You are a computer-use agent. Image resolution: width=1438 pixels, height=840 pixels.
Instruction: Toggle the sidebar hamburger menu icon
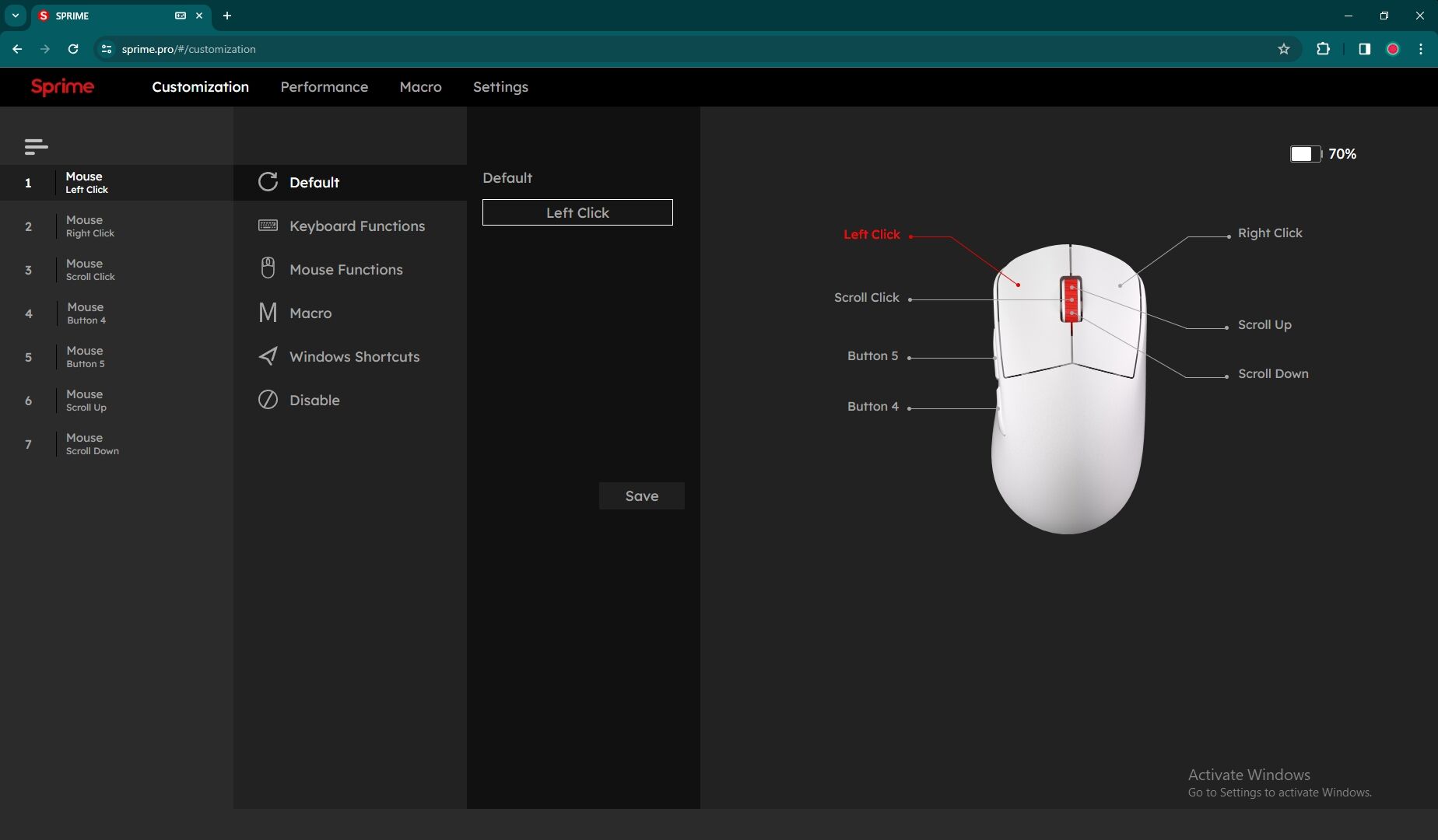[x=36, y=146]
